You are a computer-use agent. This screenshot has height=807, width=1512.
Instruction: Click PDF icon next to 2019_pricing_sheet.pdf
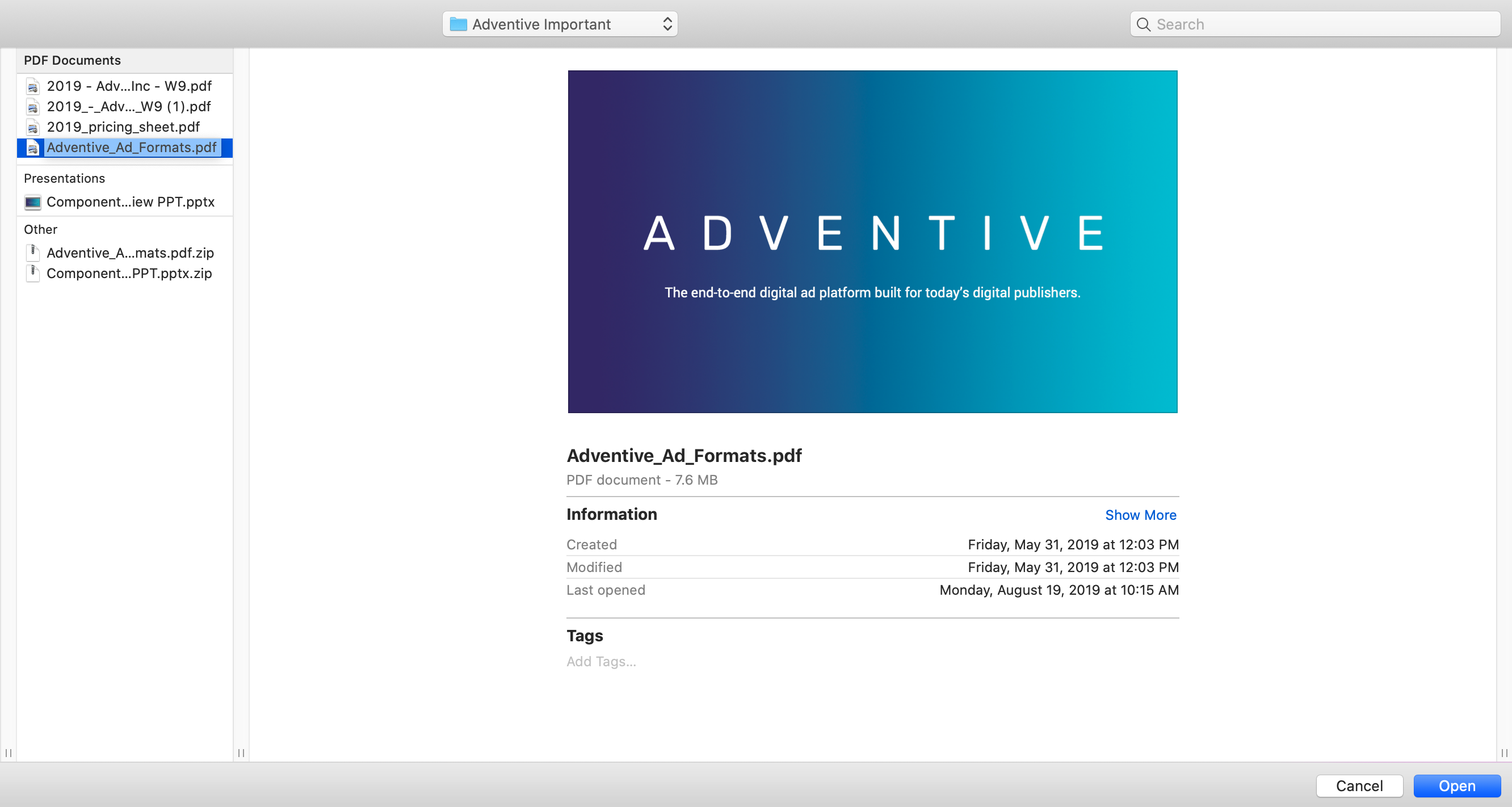pyautogui.click(x=33, y=127)
